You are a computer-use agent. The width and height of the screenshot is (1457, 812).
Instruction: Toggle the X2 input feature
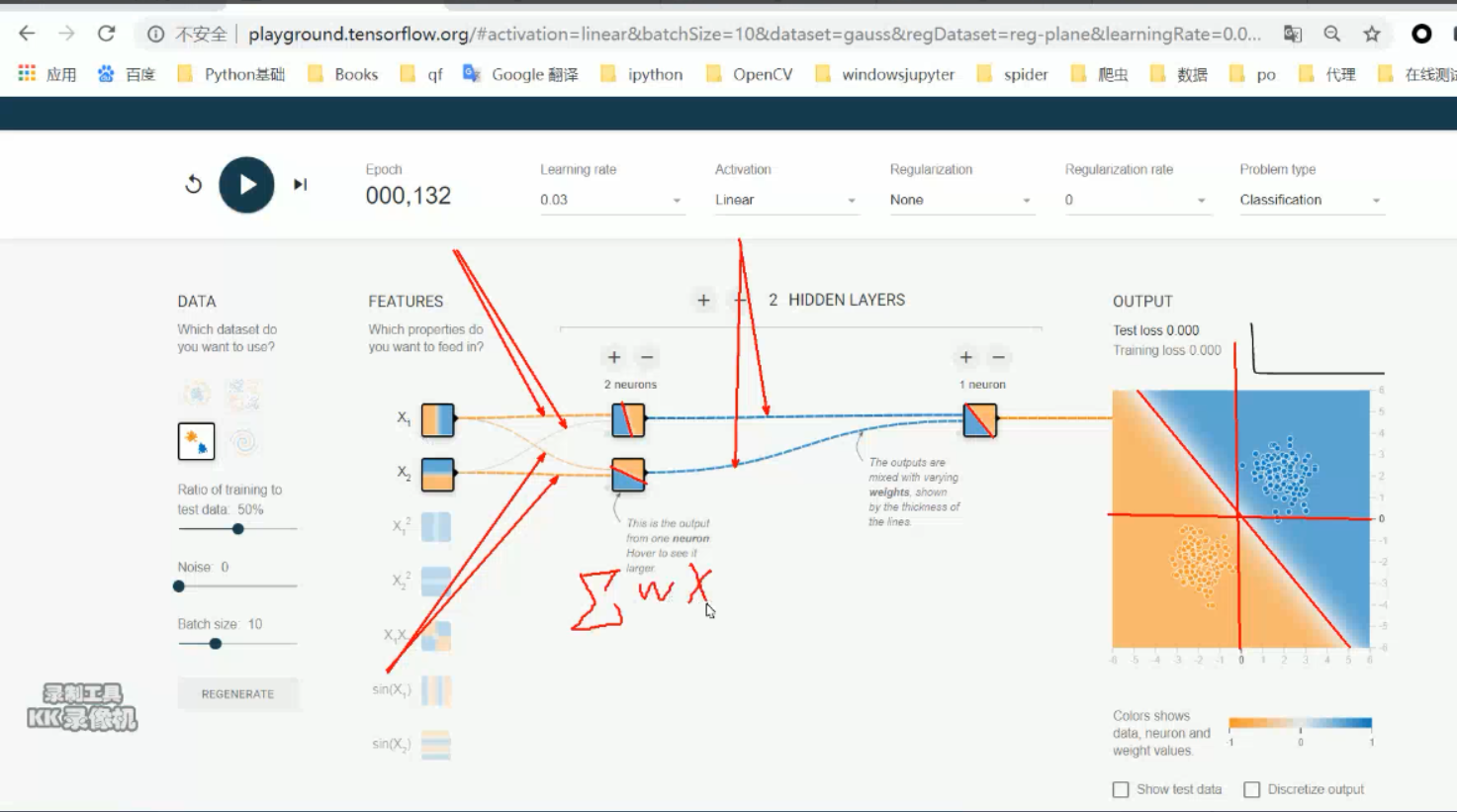pyautogui.click(x=437, y=474)
